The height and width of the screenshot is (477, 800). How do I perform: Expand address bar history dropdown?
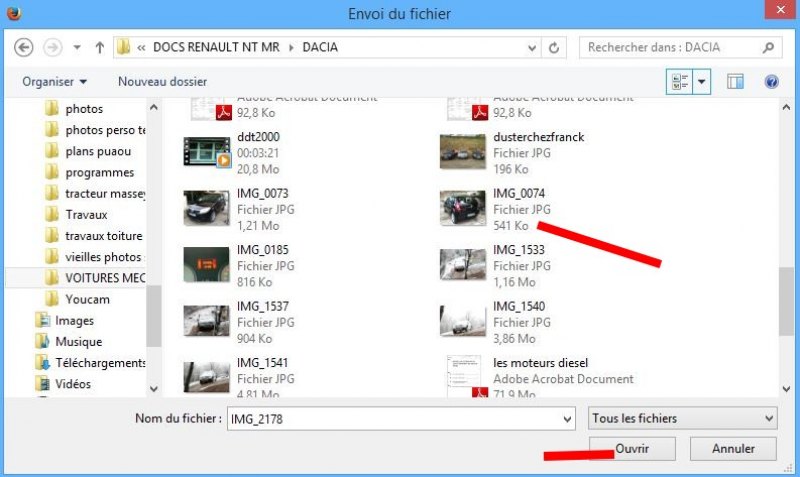(x=532, y=48)
